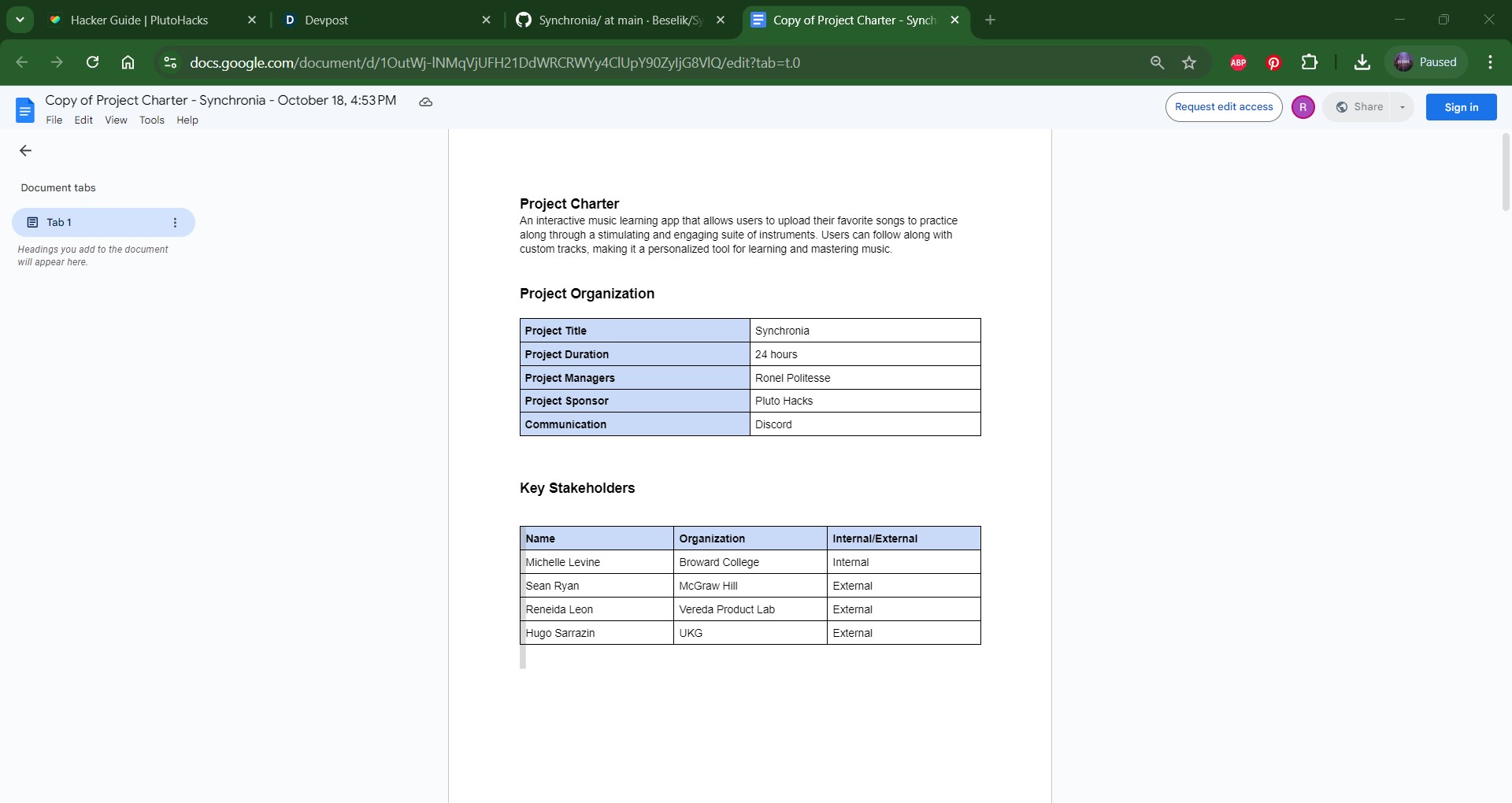The height and width of the screenshot is (803, 1512).
Task: Open the zoom magnifier in address bar
Action: pos(1157,62)
